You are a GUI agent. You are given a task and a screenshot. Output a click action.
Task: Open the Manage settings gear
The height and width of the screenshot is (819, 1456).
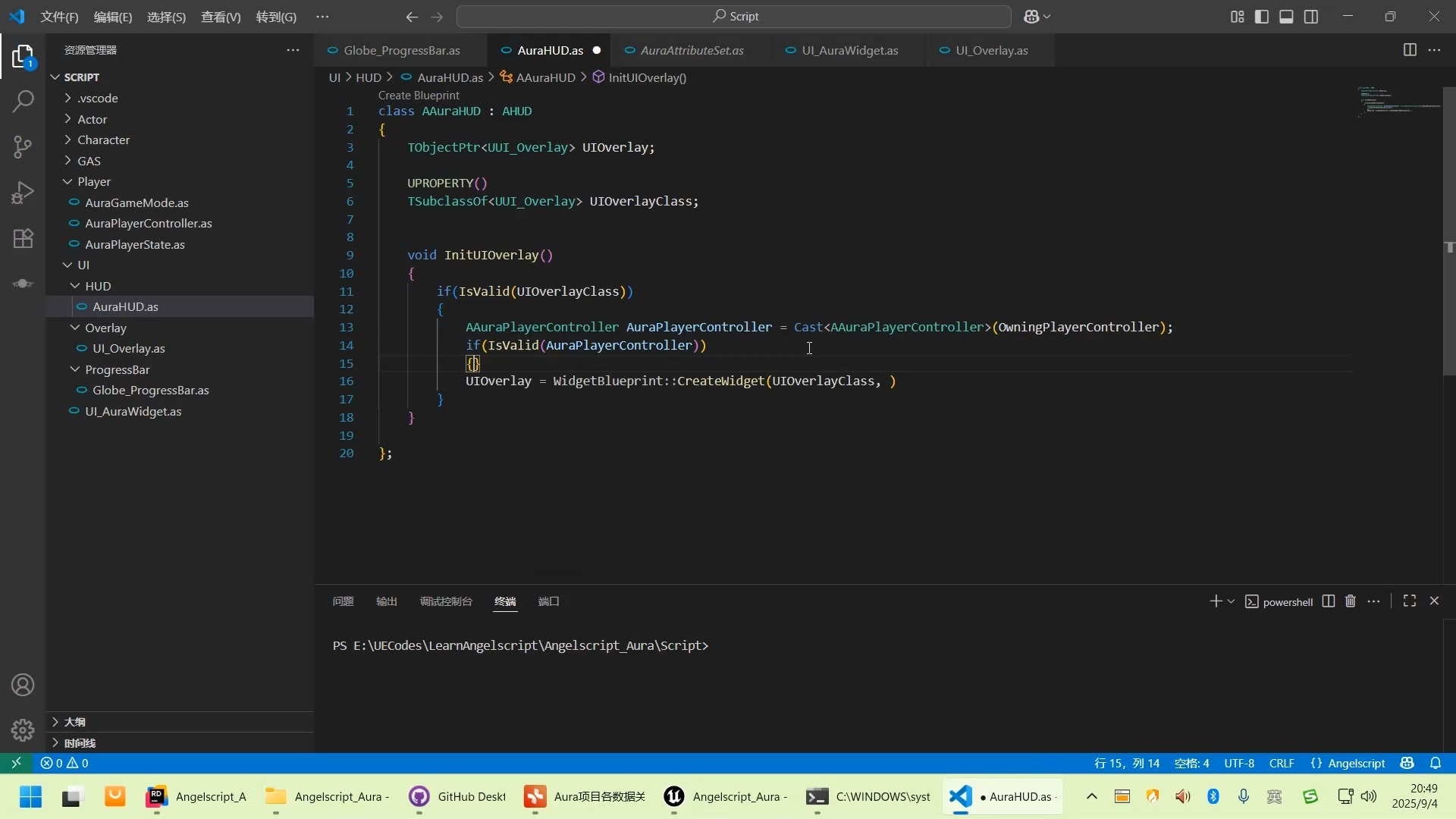(x=23, y=730)
